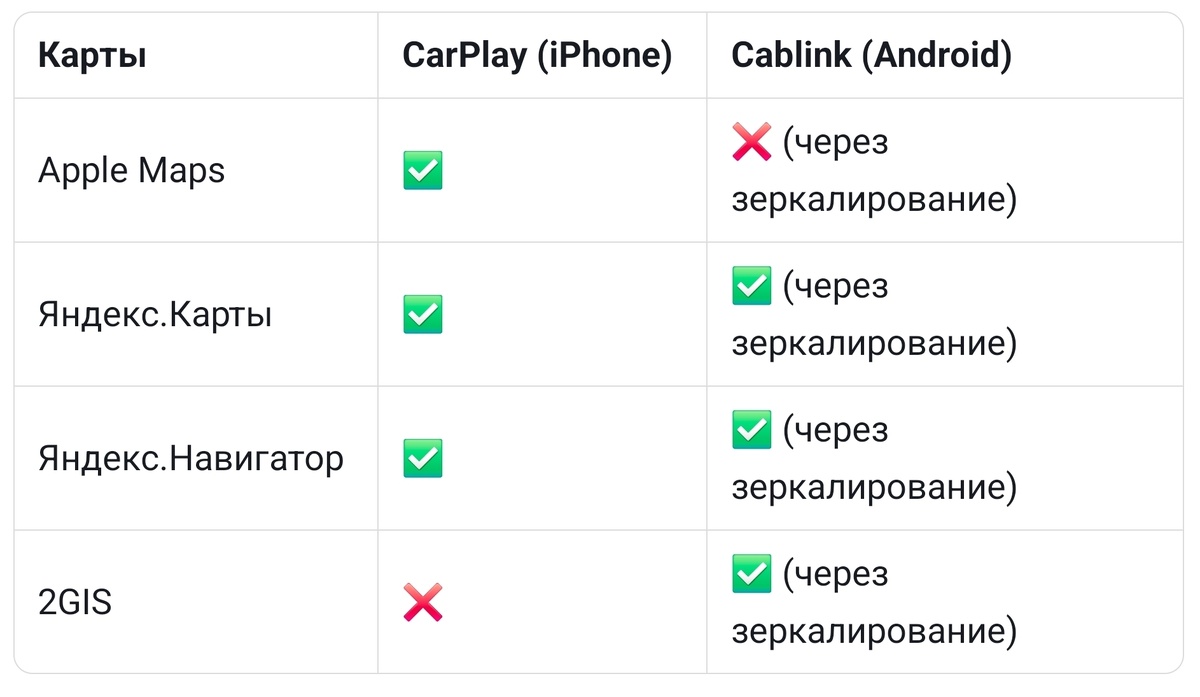Click the red cross in Apple Maps Cablink cell
Image resolution: width=1200 pixels, height=697 pixels.
(751, 143)
